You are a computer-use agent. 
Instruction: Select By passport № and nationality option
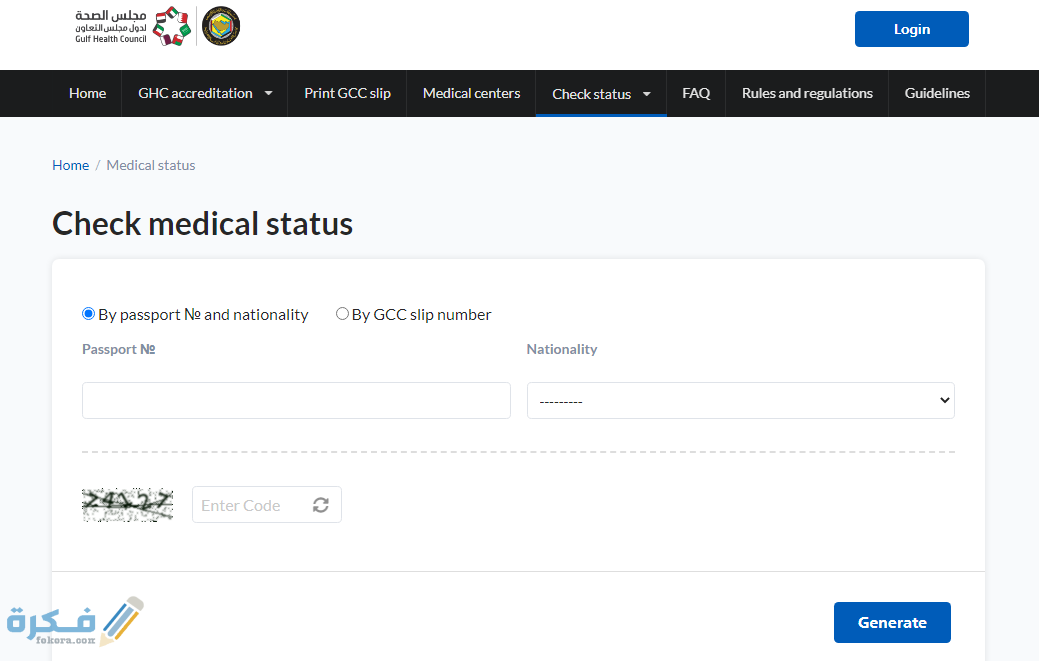(89, 314)
